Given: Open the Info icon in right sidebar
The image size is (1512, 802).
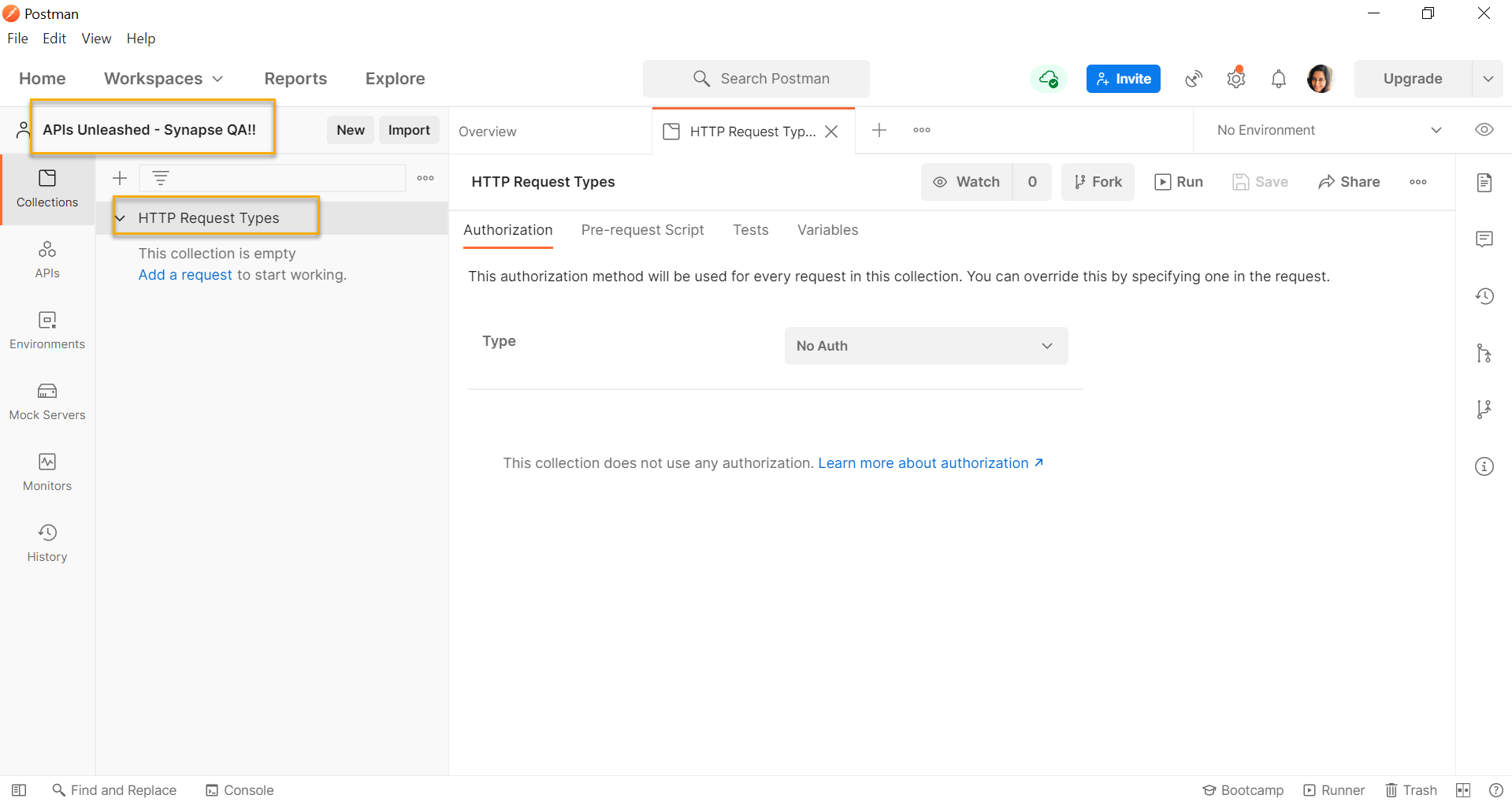Looking at the screenshot, I should tap(1484, 466).
